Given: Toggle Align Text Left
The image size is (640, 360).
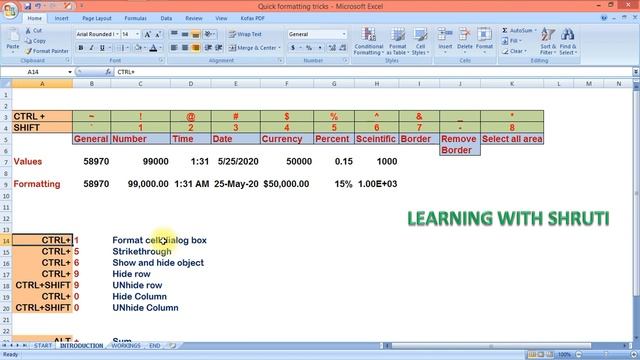Looking at the screenshot, I should tap(174, 48).
